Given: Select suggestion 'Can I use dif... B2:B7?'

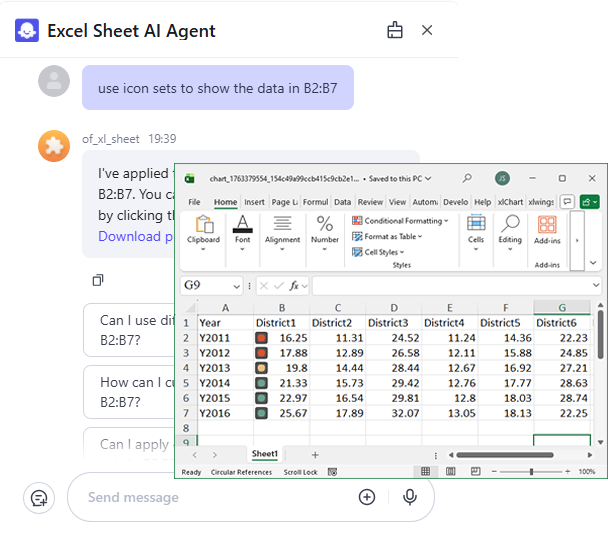Looking at the screenshot, I should click(x=129, y=330).
